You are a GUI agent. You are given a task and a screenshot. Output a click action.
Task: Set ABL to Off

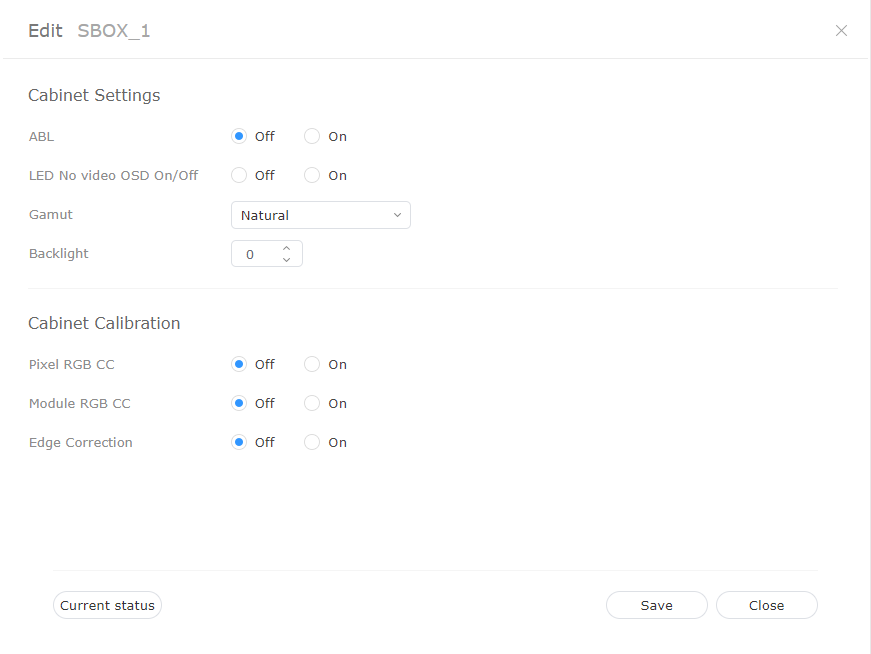pyautogui.click(x=239, y=136)
